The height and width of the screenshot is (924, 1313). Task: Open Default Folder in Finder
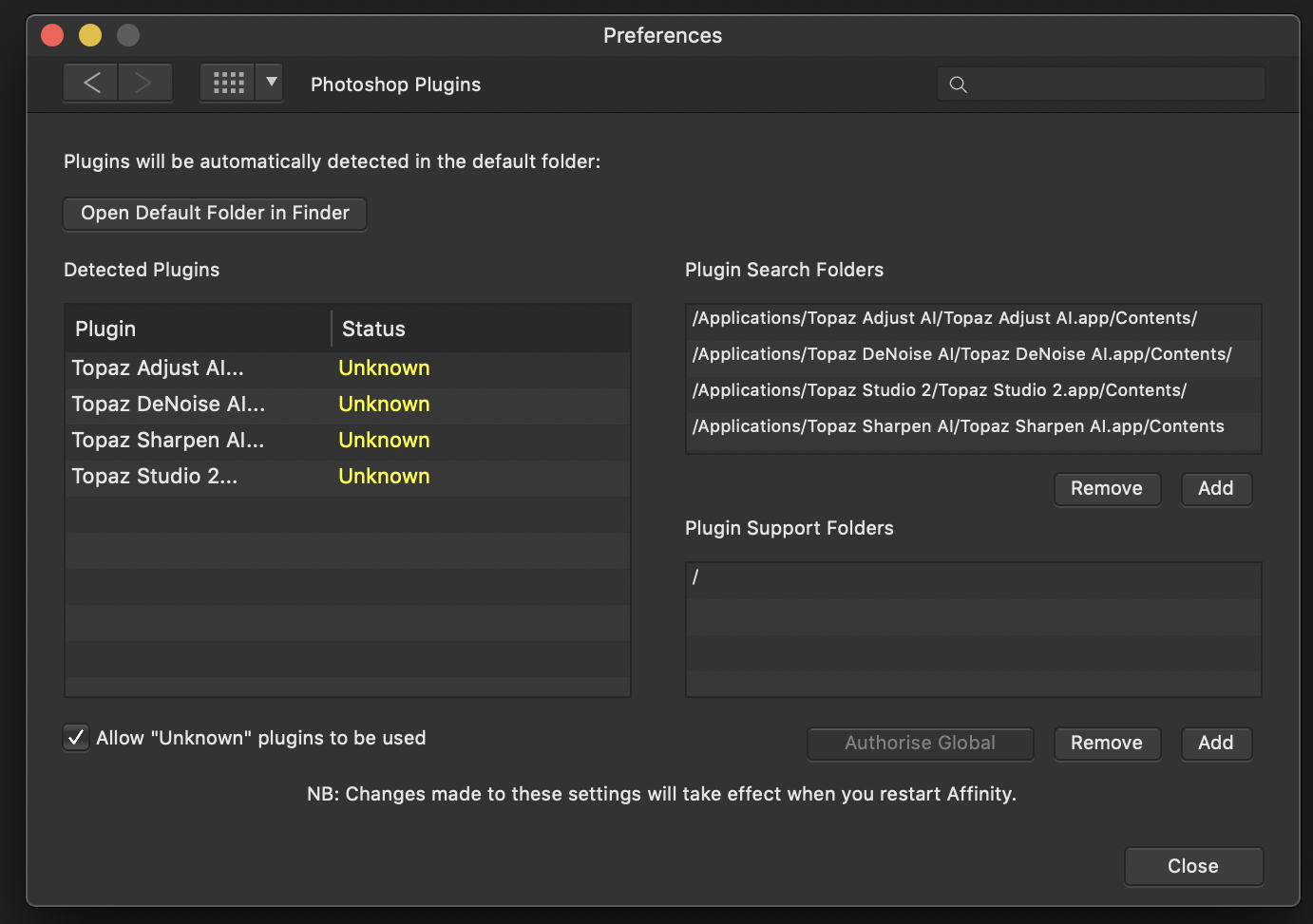(215, 213)
